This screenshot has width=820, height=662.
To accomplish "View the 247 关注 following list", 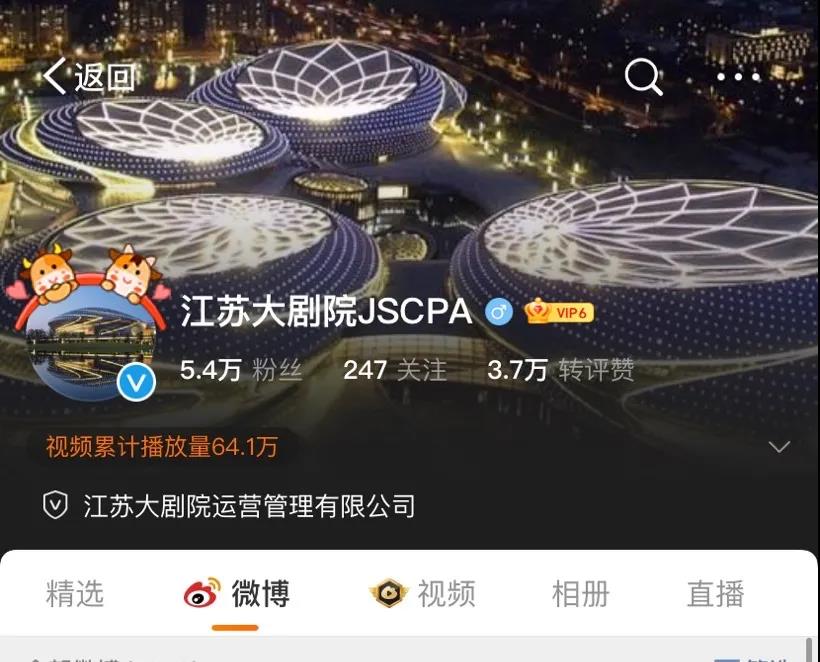I will 395,370.
